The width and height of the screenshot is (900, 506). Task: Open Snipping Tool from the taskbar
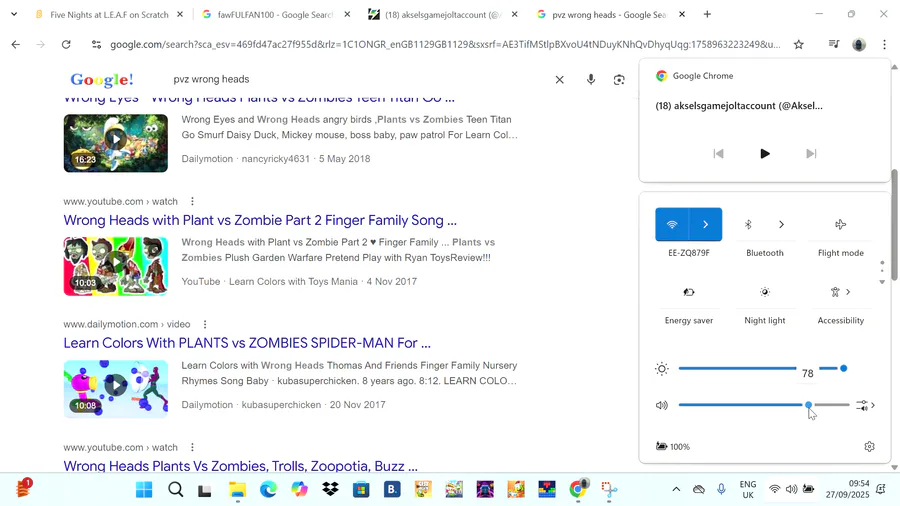tap(609, 489)
